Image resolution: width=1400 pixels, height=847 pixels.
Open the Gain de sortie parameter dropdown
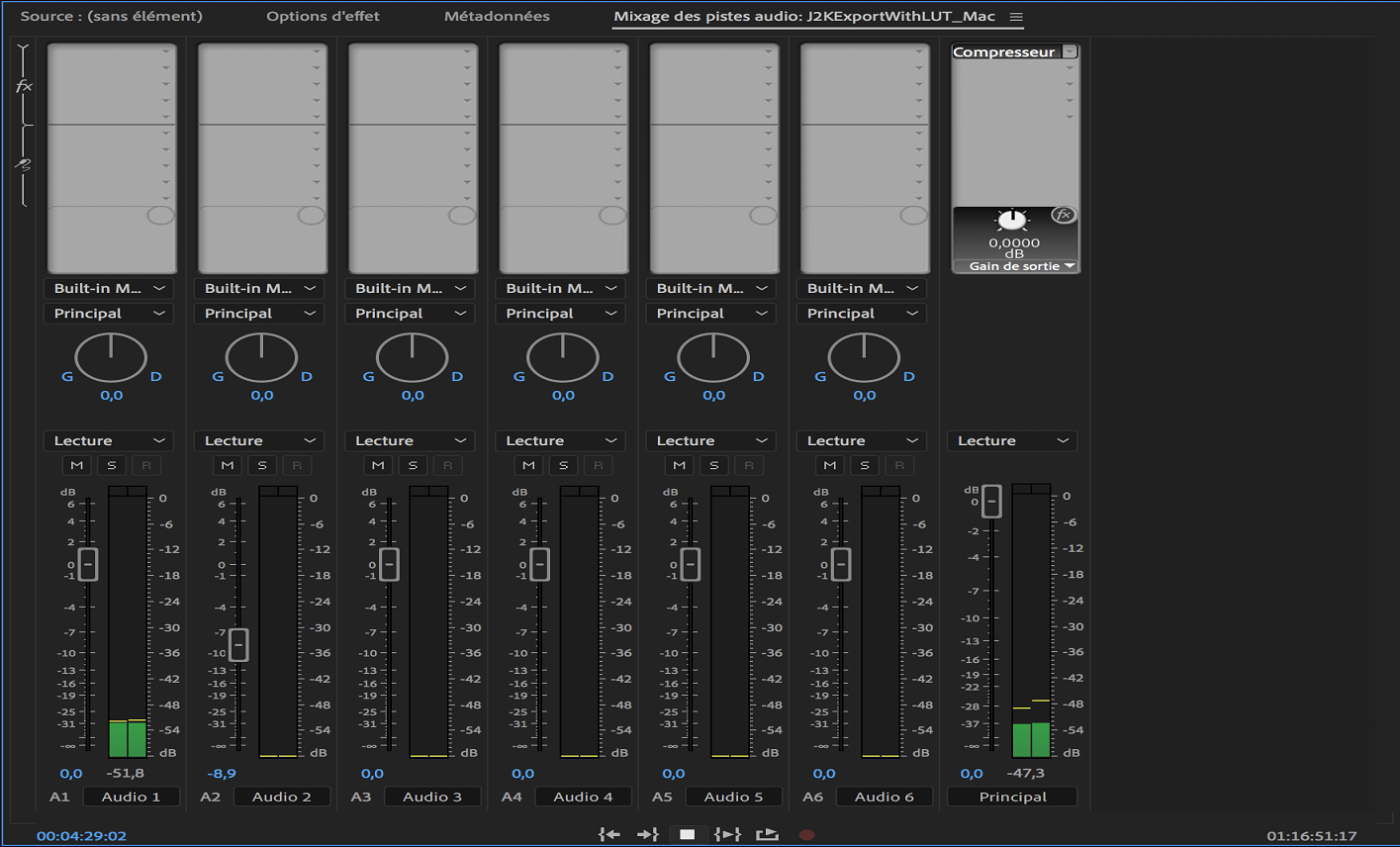tap(1014, 266)
